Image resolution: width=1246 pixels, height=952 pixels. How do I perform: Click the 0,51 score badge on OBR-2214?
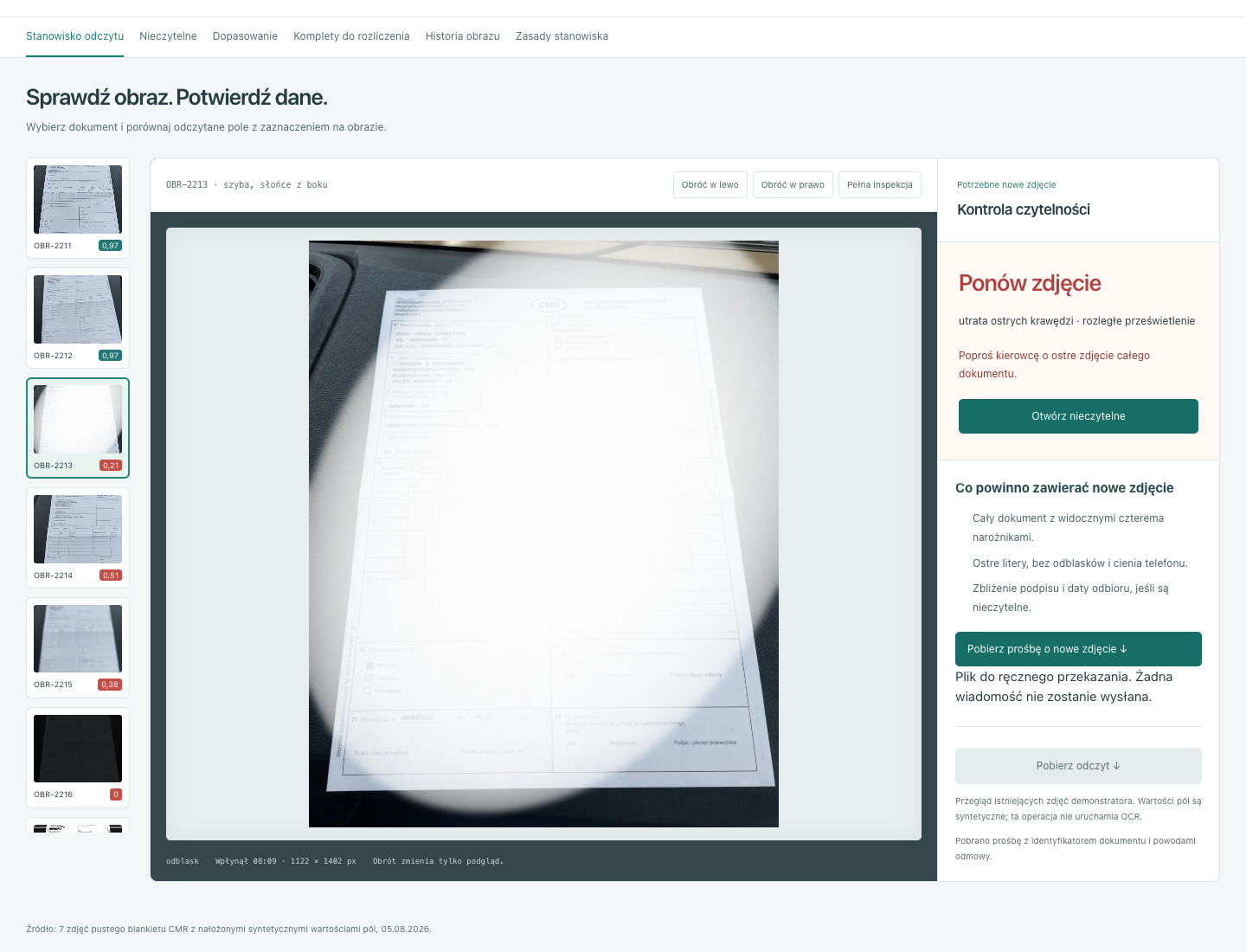[x=111, y=576]
